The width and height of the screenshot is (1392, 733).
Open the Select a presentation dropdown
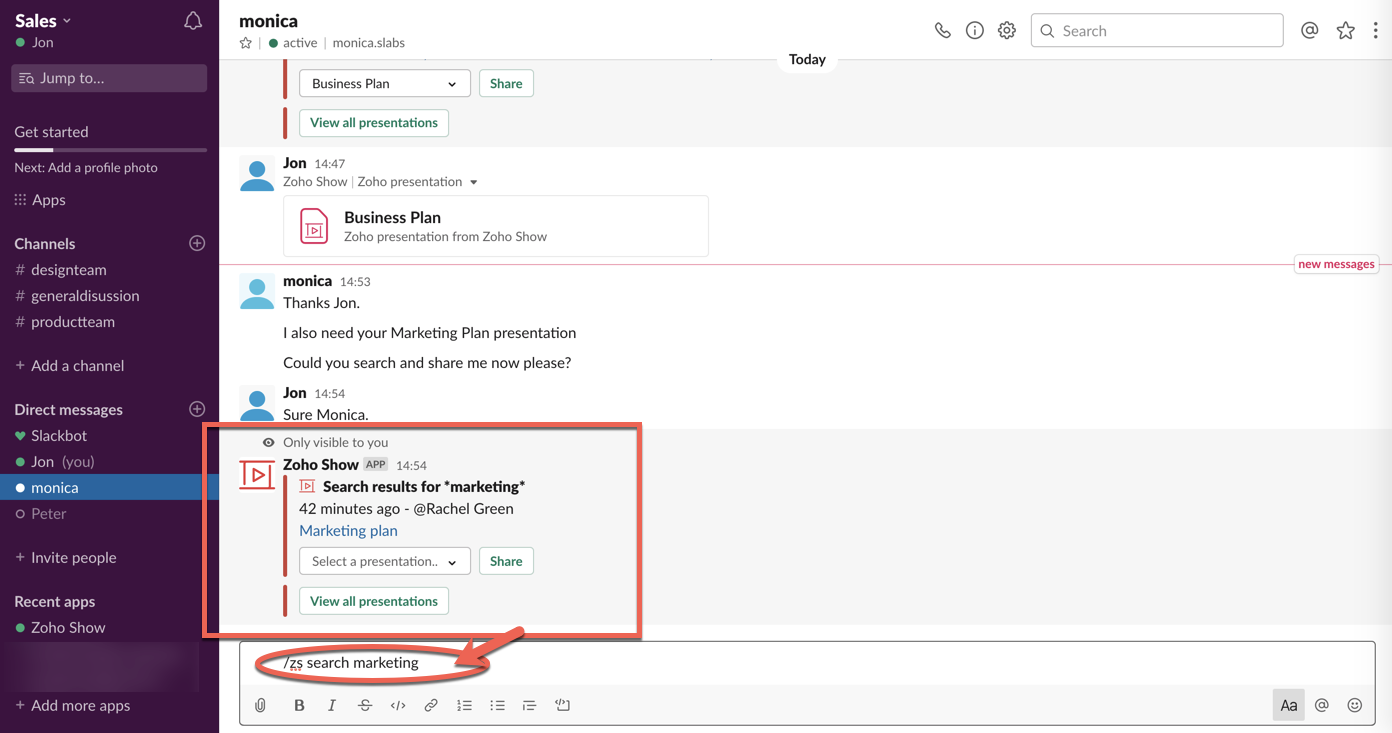coord(384,561)
